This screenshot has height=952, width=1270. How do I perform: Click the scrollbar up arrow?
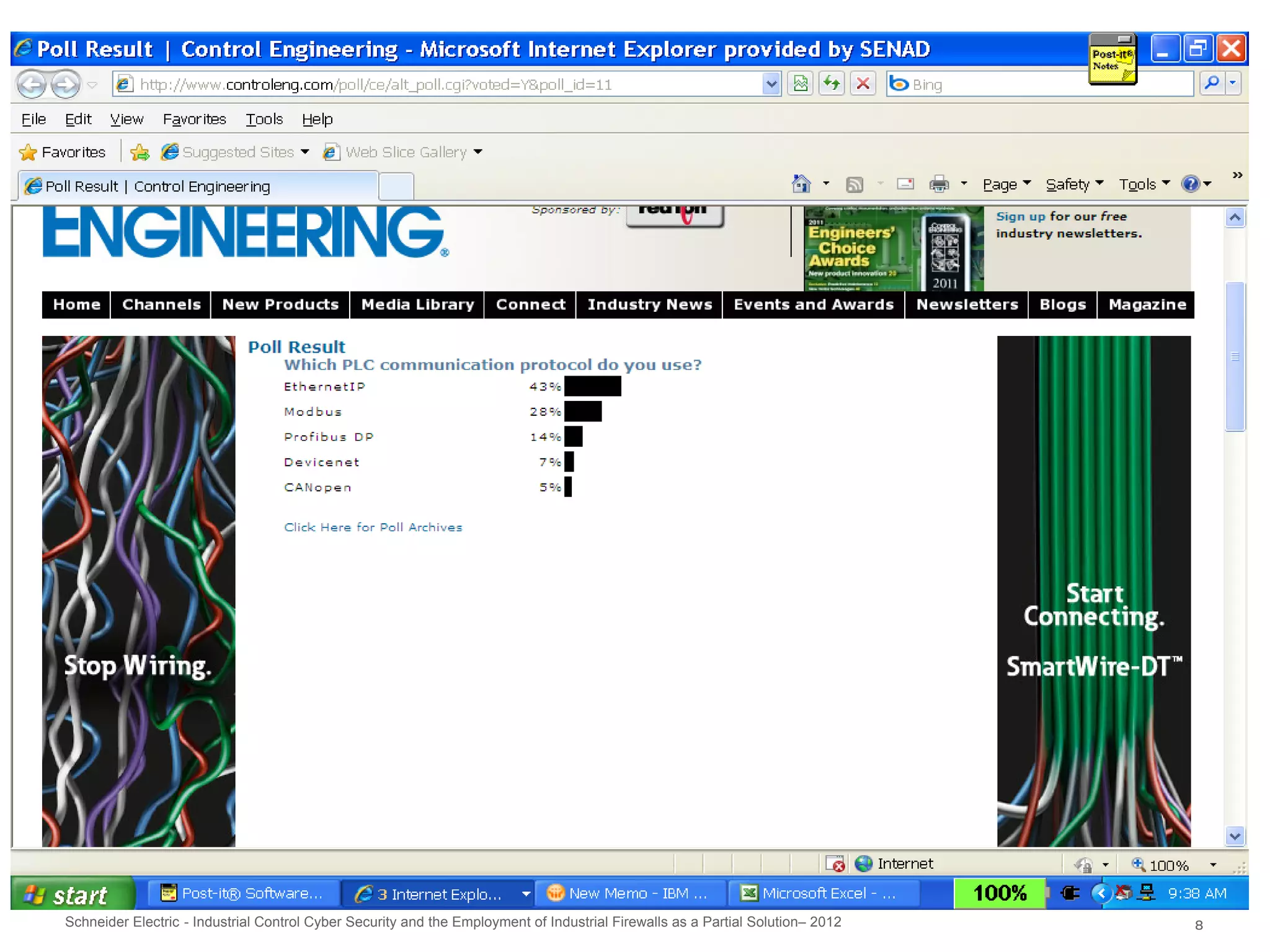coord(1235,218)
